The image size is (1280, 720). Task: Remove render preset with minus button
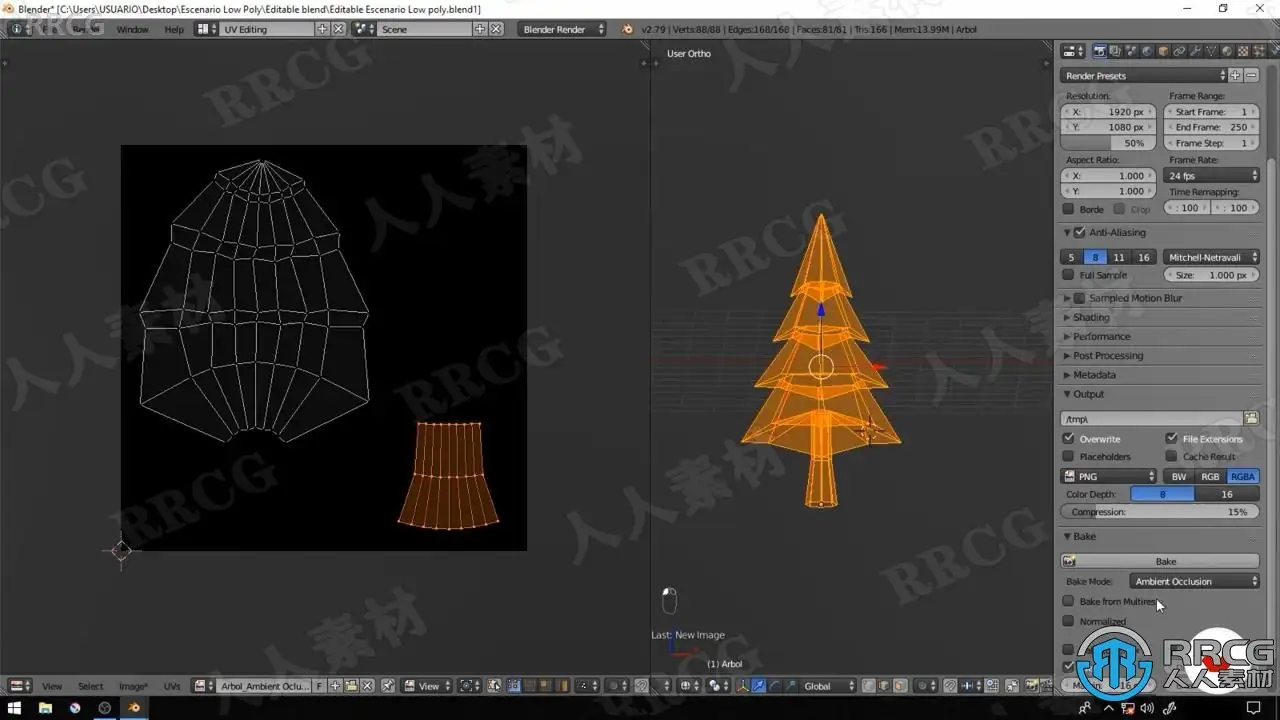[1251, 76]
